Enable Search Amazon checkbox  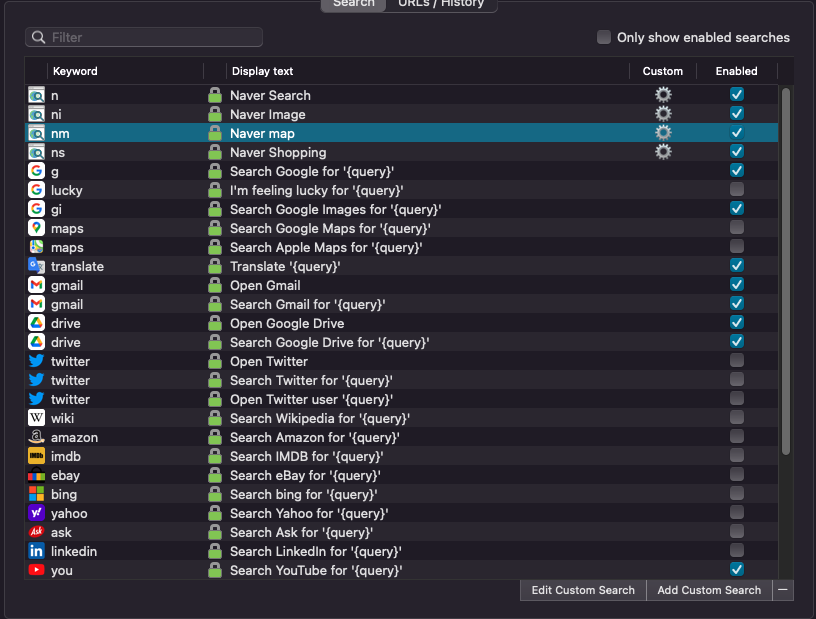pyautogui.click(x=736, y=436)
